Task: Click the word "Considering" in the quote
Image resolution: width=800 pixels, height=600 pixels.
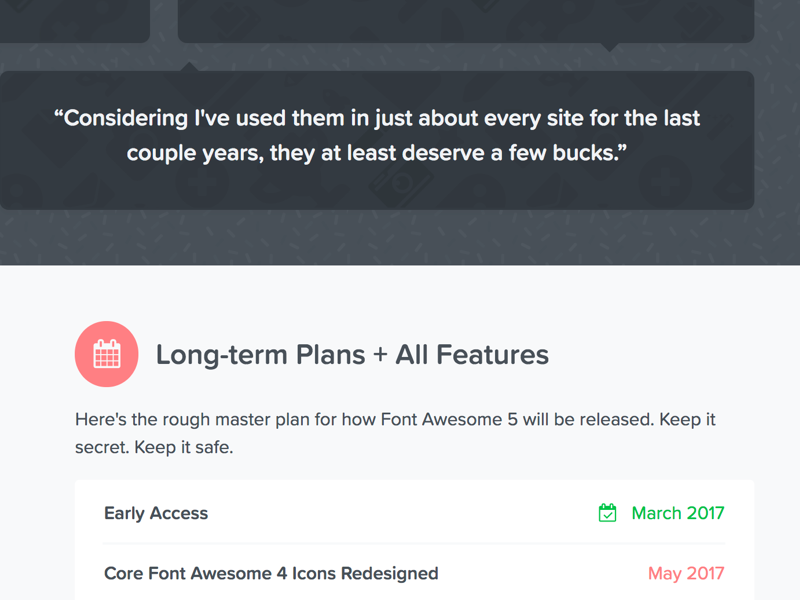Action: (126, 118)
